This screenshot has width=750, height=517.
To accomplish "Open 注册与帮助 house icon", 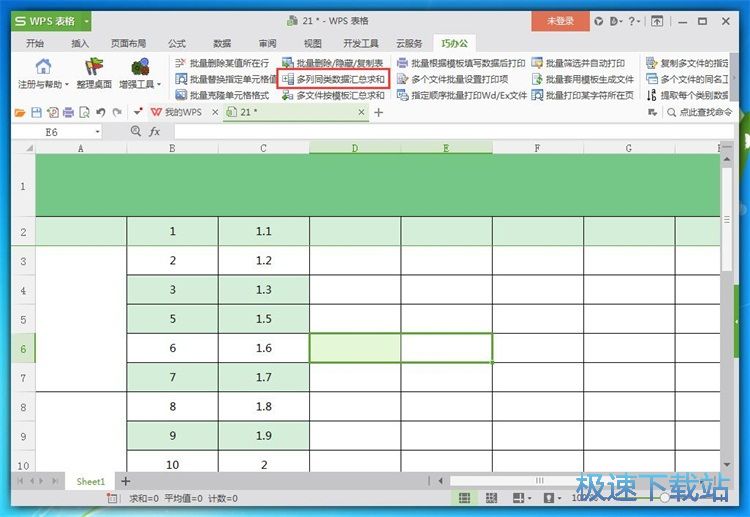I will [43, 67].
